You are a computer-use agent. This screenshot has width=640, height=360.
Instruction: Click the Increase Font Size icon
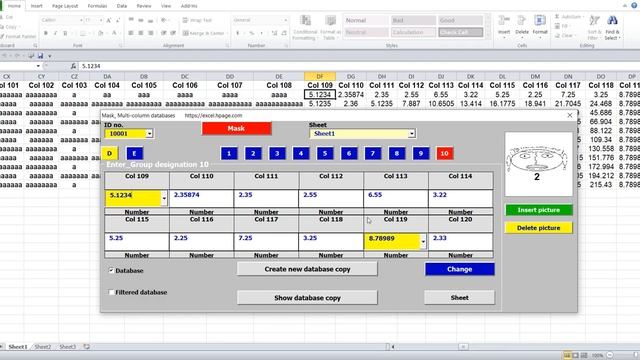(109, 20)
